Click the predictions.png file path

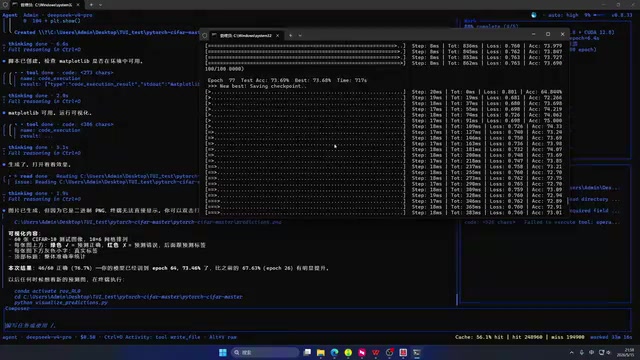pos(148,222)
